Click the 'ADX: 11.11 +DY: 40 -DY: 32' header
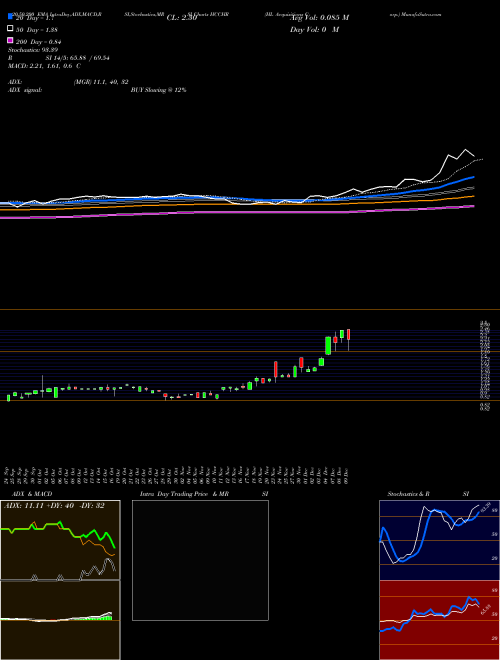500x660 pixels. coord(54,506)
